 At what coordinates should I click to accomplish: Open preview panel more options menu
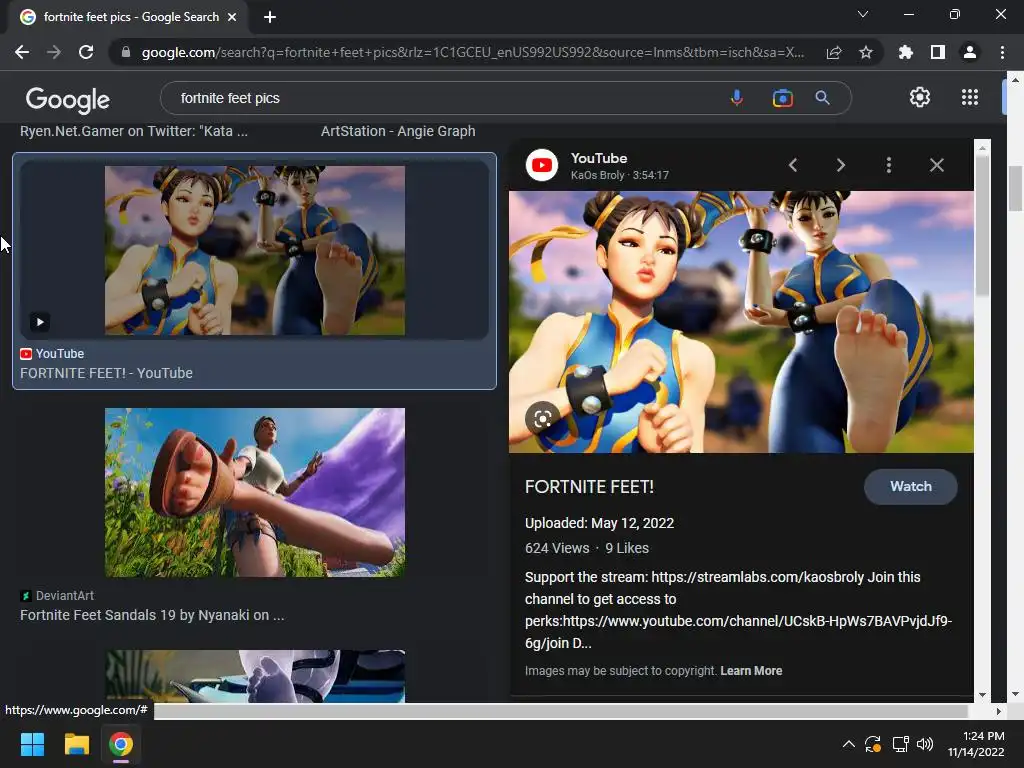pyautogui.click(x=889, y=165)
